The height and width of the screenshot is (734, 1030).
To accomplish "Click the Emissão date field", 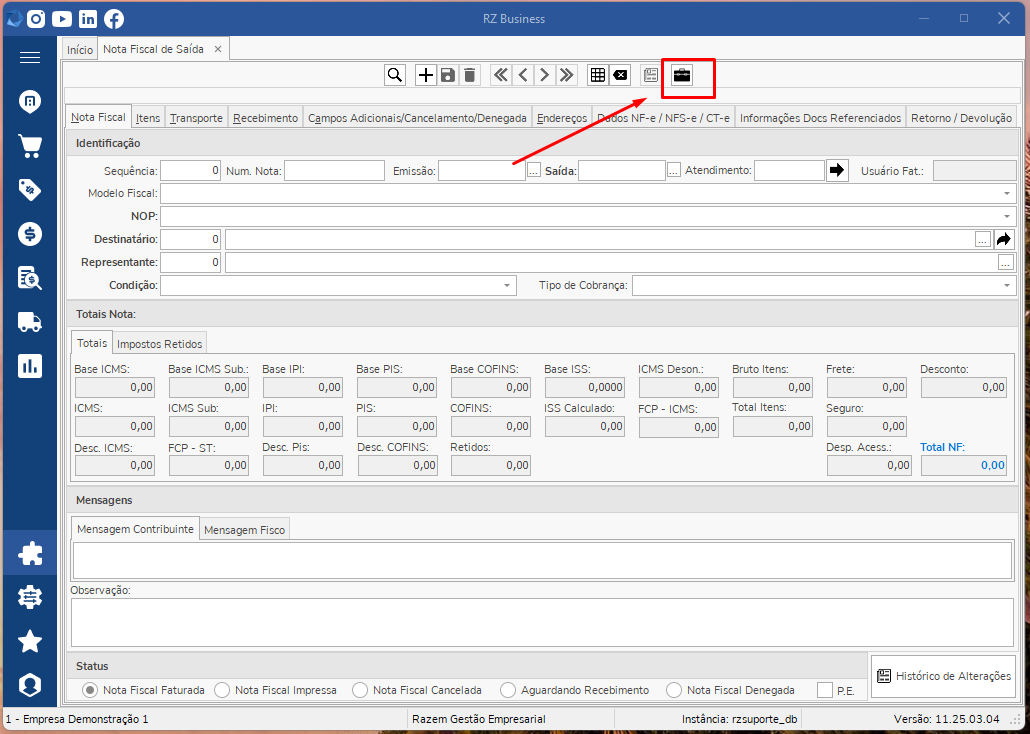I will 481,170.
